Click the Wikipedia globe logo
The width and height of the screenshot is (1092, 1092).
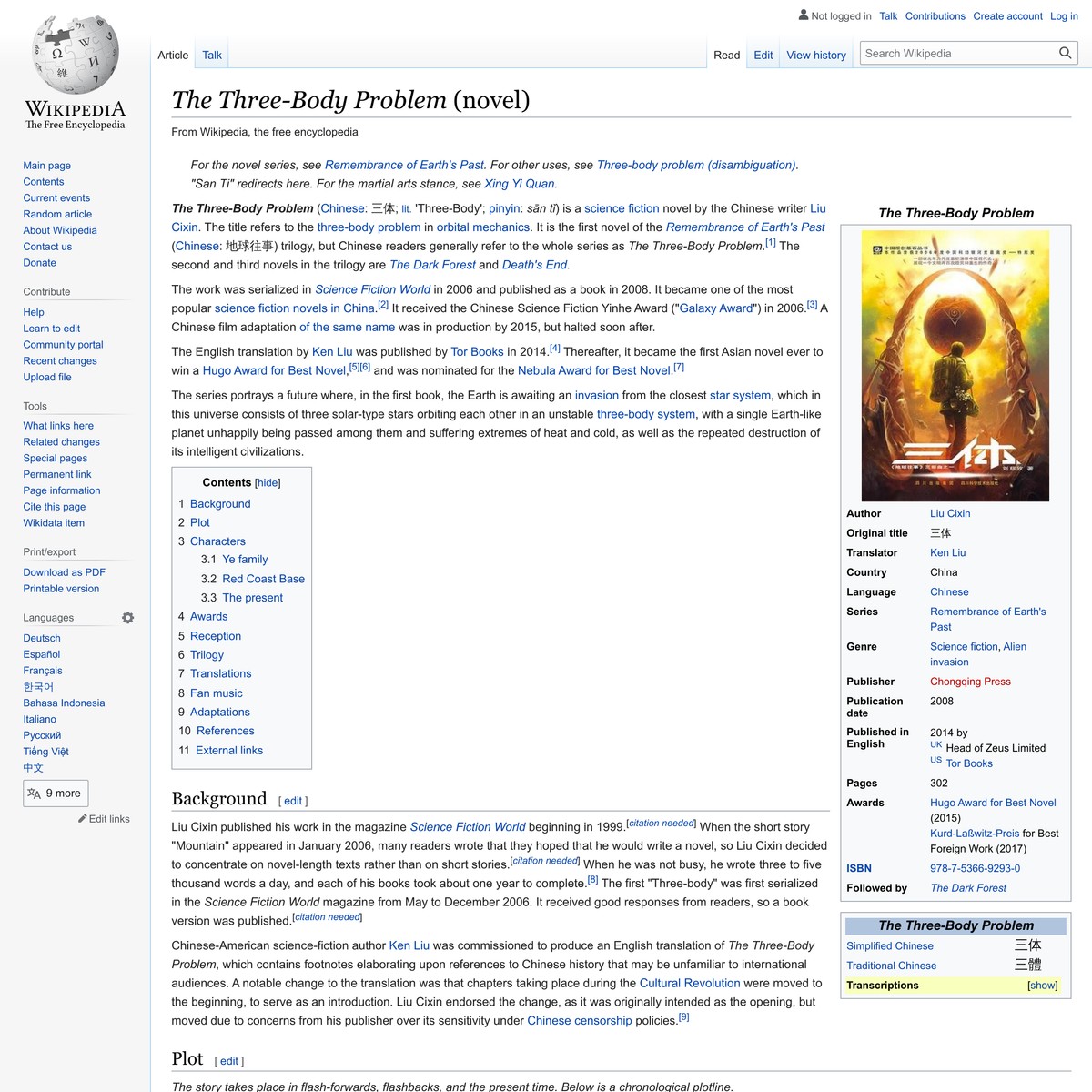75,55
